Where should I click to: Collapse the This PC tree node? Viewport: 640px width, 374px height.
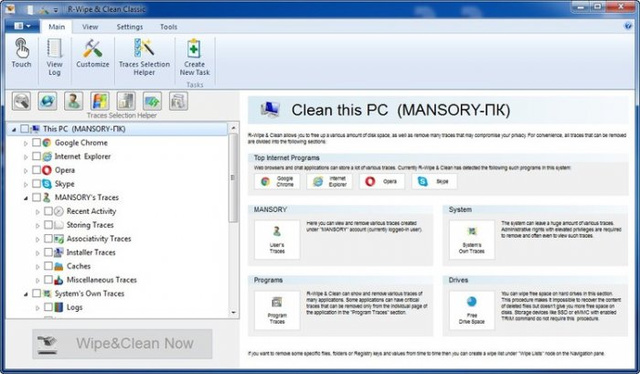pyautogui.click(x=14, y=129)
